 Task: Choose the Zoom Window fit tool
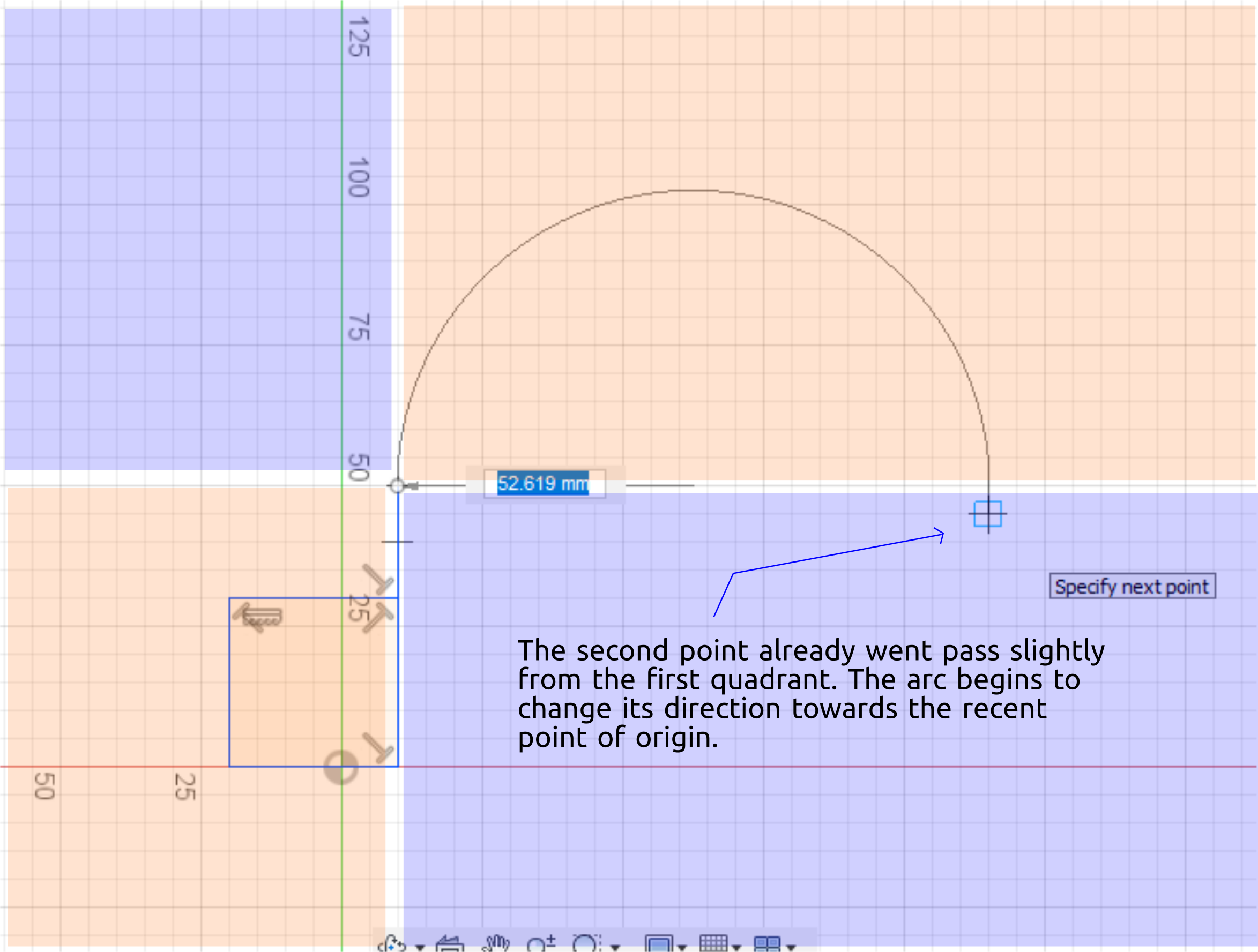(x=587, y=944)
